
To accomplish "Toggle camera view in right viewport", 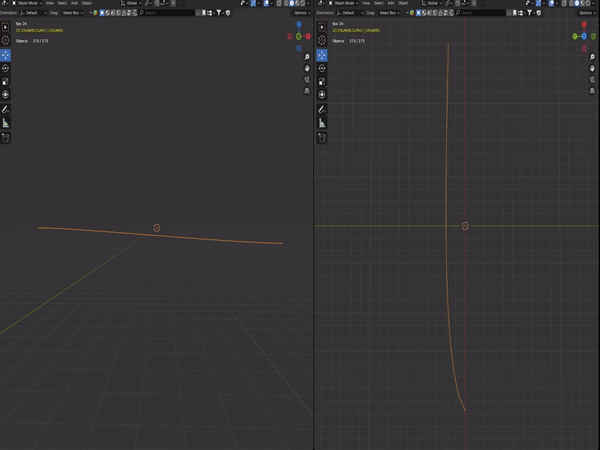I will click(592, 80).
